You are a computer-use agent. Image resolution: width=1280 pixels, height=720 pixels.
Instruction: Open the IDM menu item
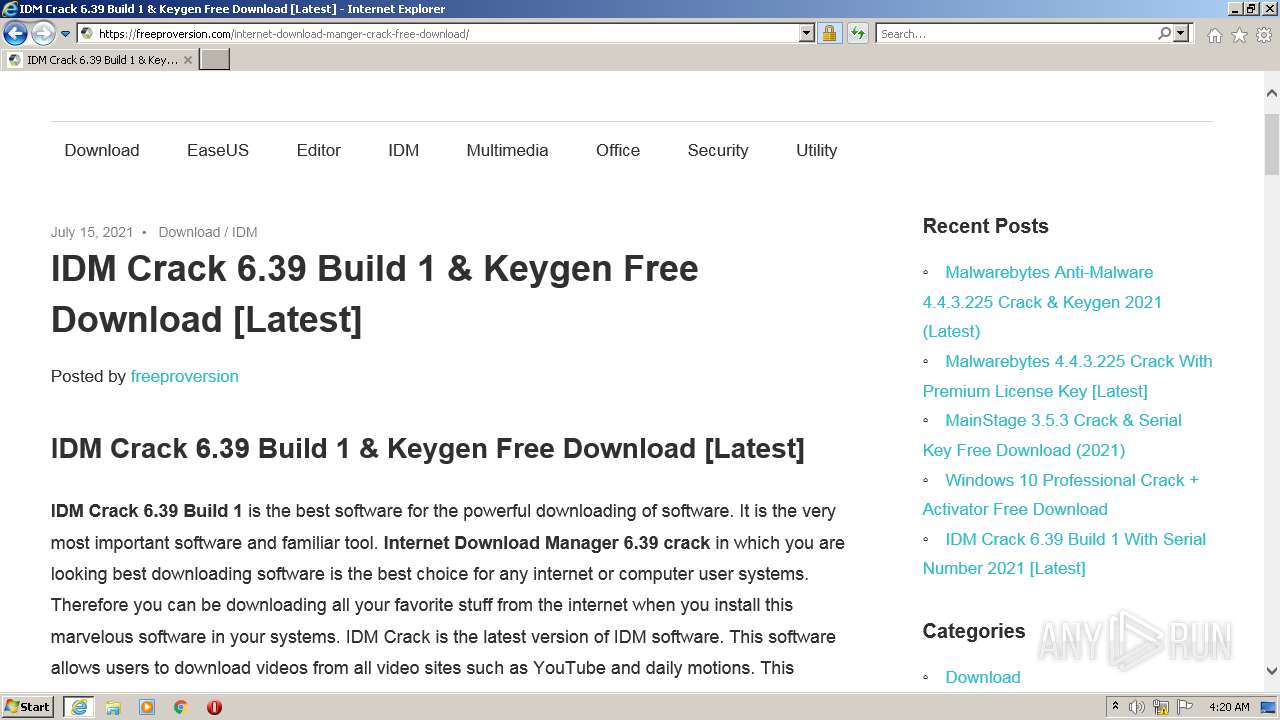click(x=404, y=150)
